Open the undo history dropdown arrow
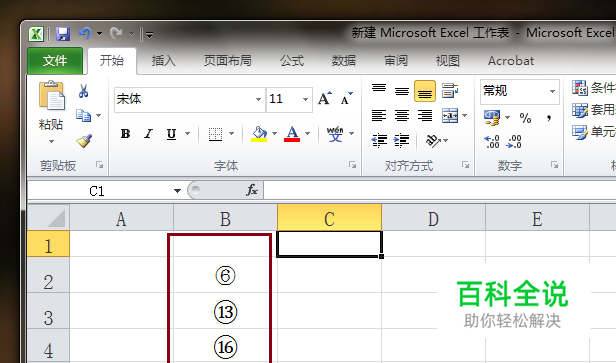Screen dimensions: 616x363 (99, 34)
